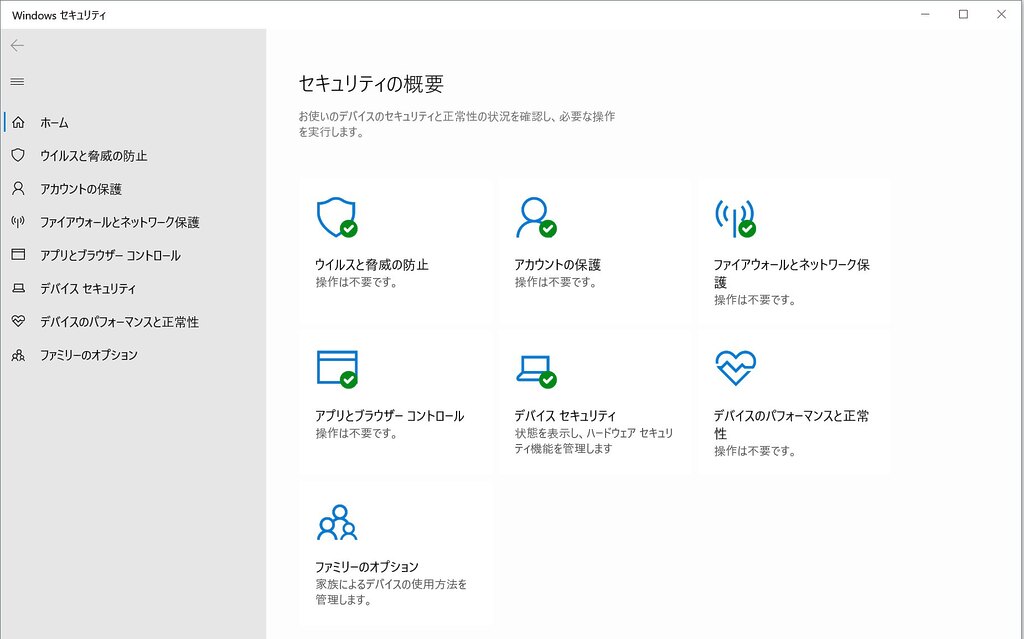Open the large laptop icon for デバイス セキュリティ
The height and width of the screenshot is (639, 1024).
[536, 372]
